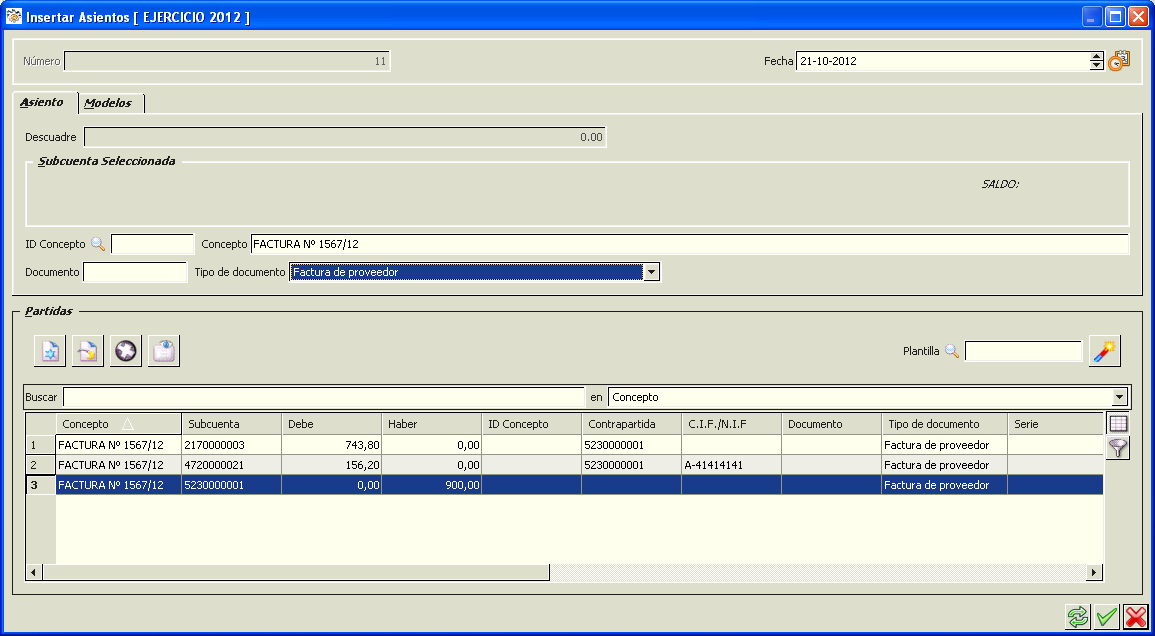Image resolution: width=1155 pixels, height=636 pixels.
Task: Maximize the Insertar Asientos window
Action: pyautogui.click(x=1115, y=17)
